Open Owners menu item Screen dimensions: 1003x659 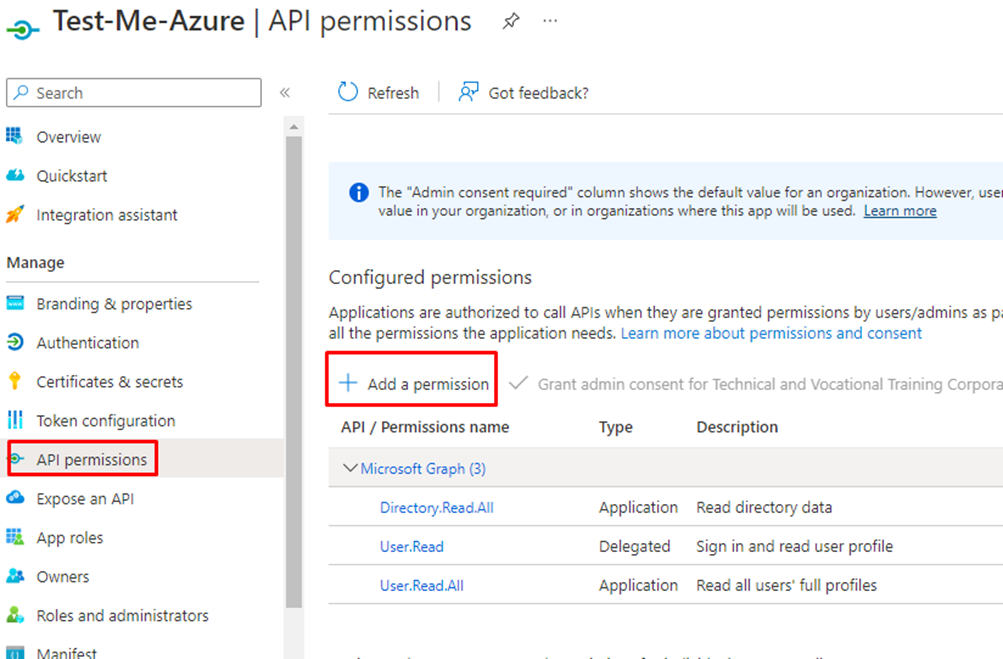(x=63, y=577)
